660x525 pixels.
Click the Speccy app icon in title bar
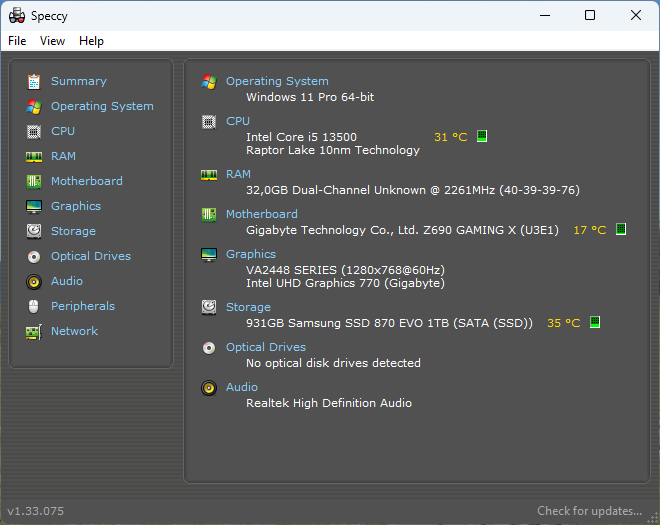(17, 16)
